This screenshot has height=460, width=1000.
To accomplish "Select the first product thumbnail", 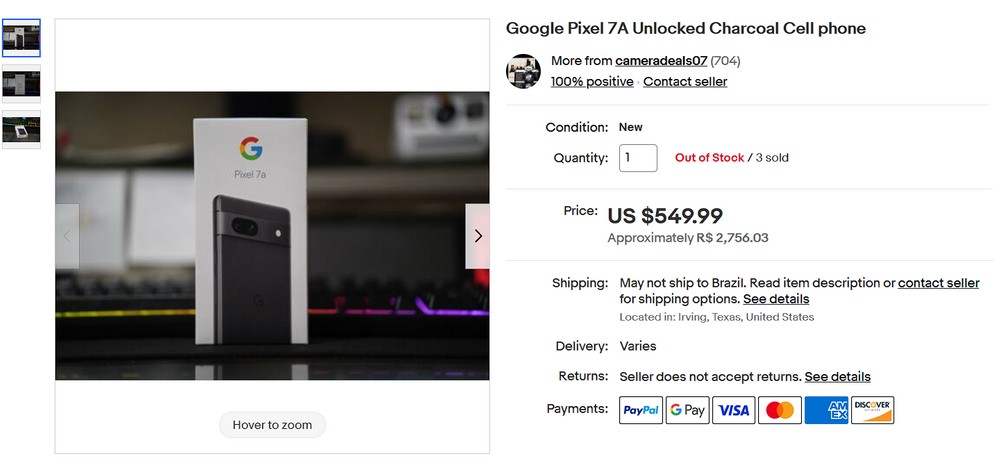I will [21, 37].
